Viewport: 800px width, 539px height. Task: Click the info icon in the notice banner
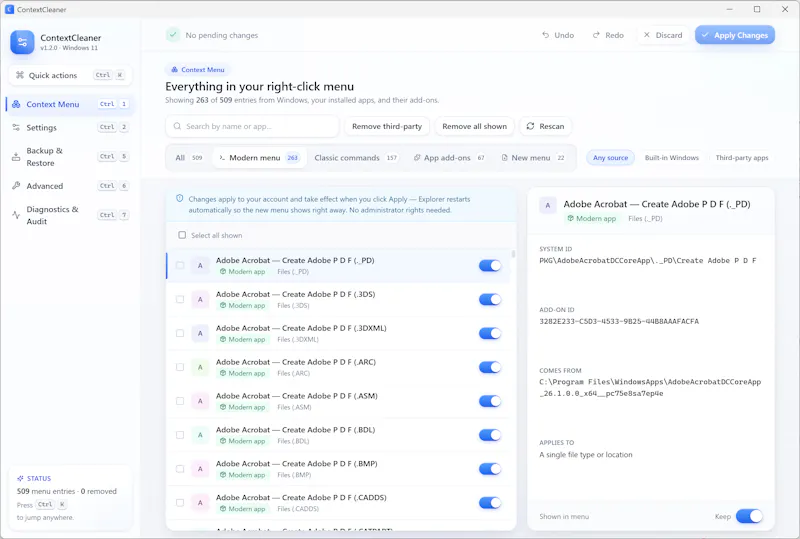tap(180, 199)
